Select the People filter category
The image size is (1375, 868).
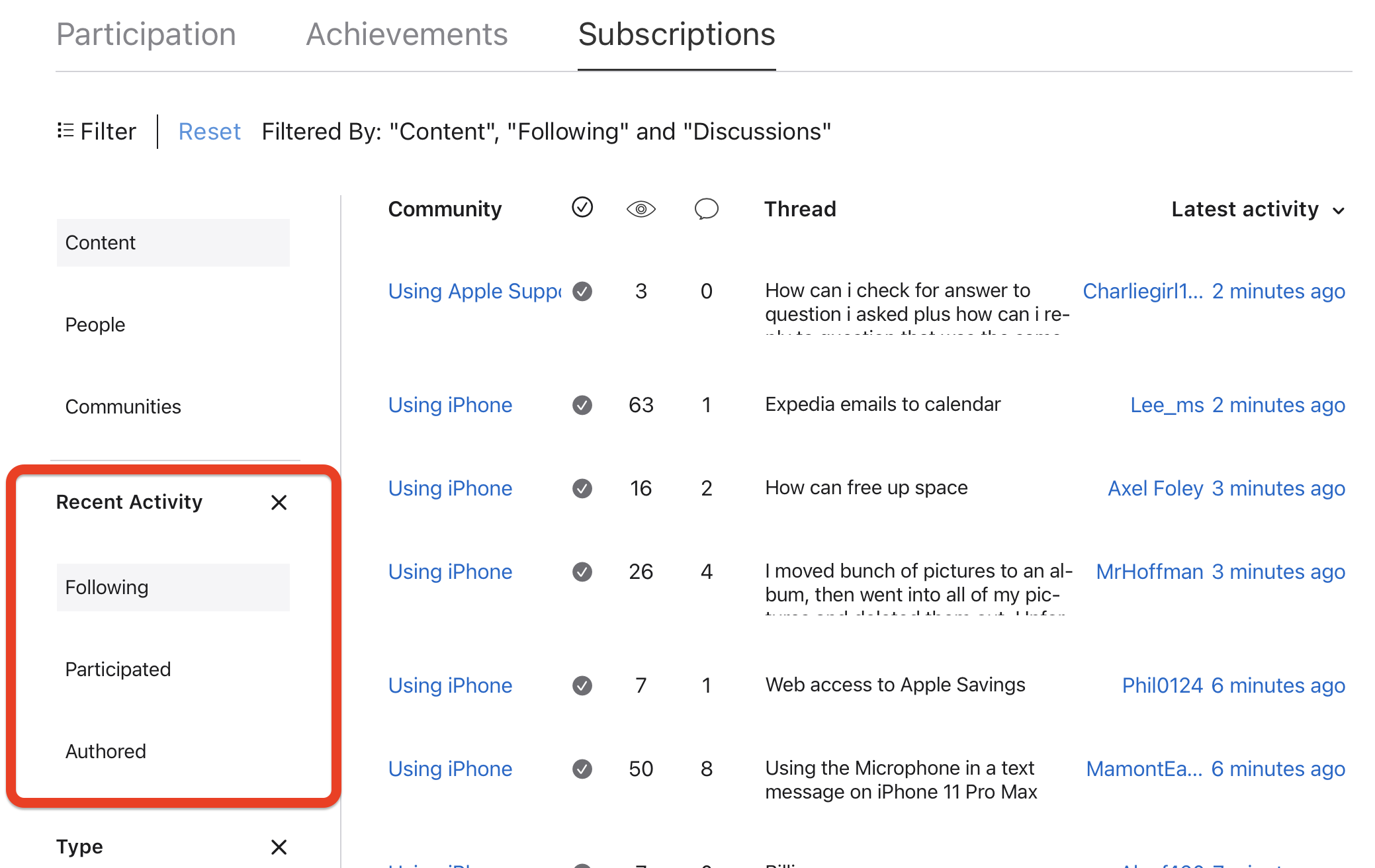coord(95,325)
